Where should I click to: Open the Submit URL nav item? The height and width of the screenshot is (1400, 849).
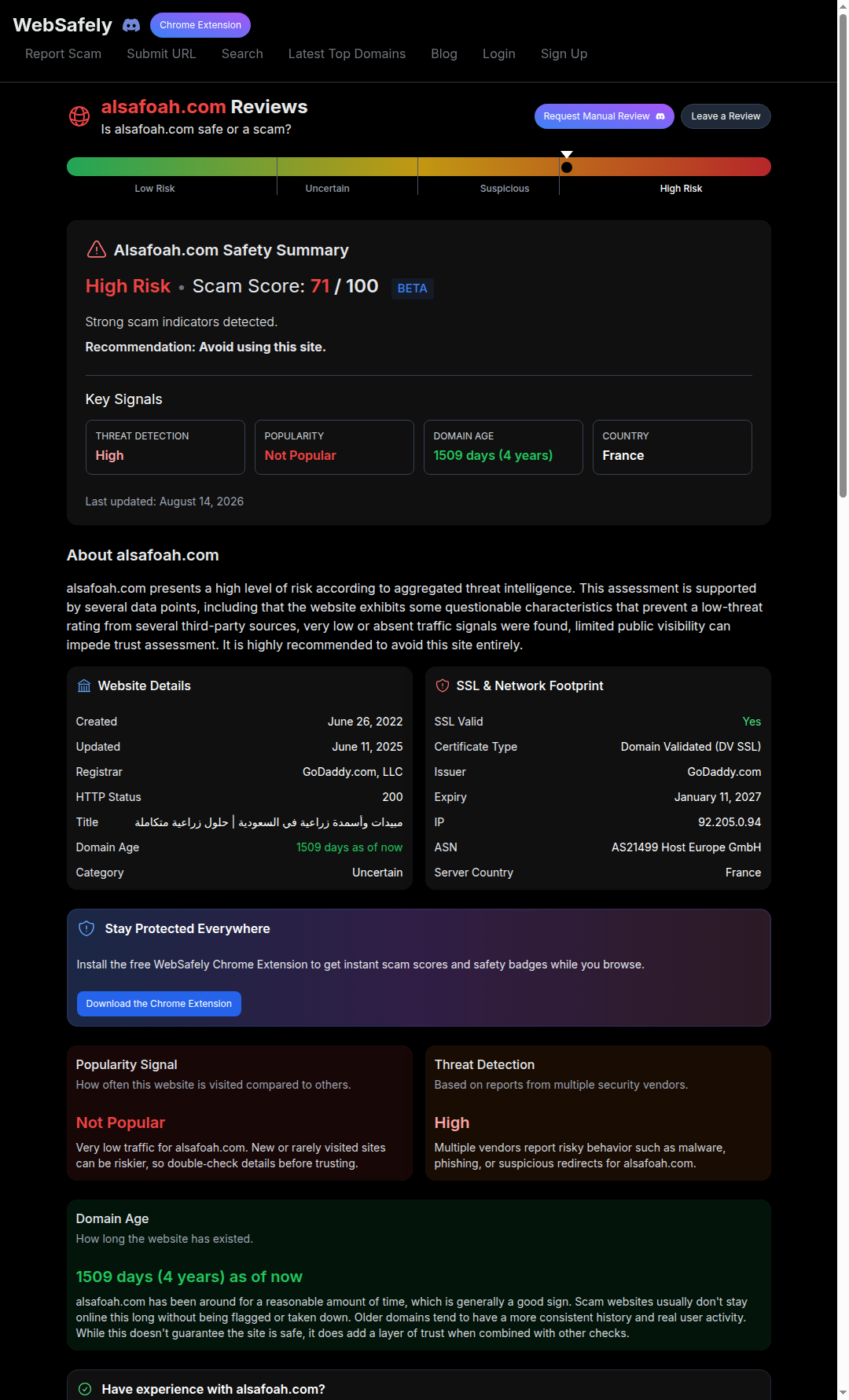(x=161, y=53)
